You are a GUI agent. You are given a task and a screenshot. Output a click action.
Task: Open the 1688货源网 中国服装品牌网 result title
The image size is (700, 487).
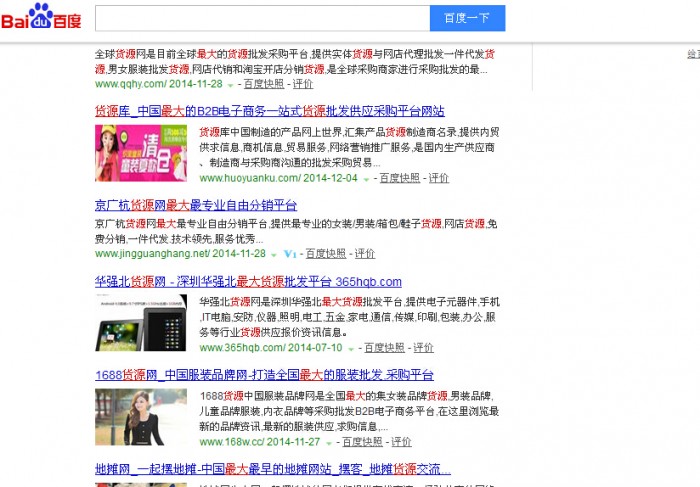264,375
